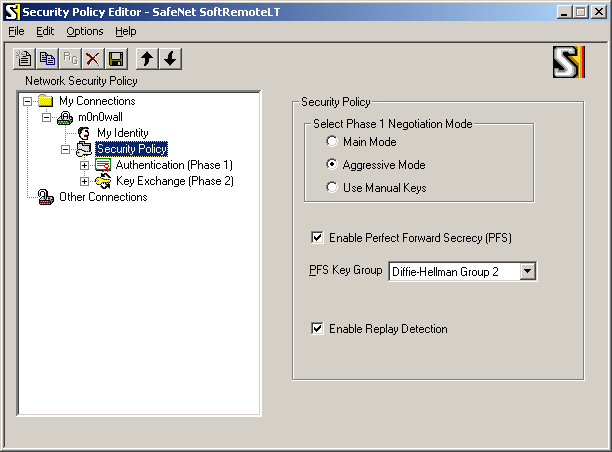
Task: Click the Copy toolbar icon
Action: pyautogui.click(x=47, y=59)
